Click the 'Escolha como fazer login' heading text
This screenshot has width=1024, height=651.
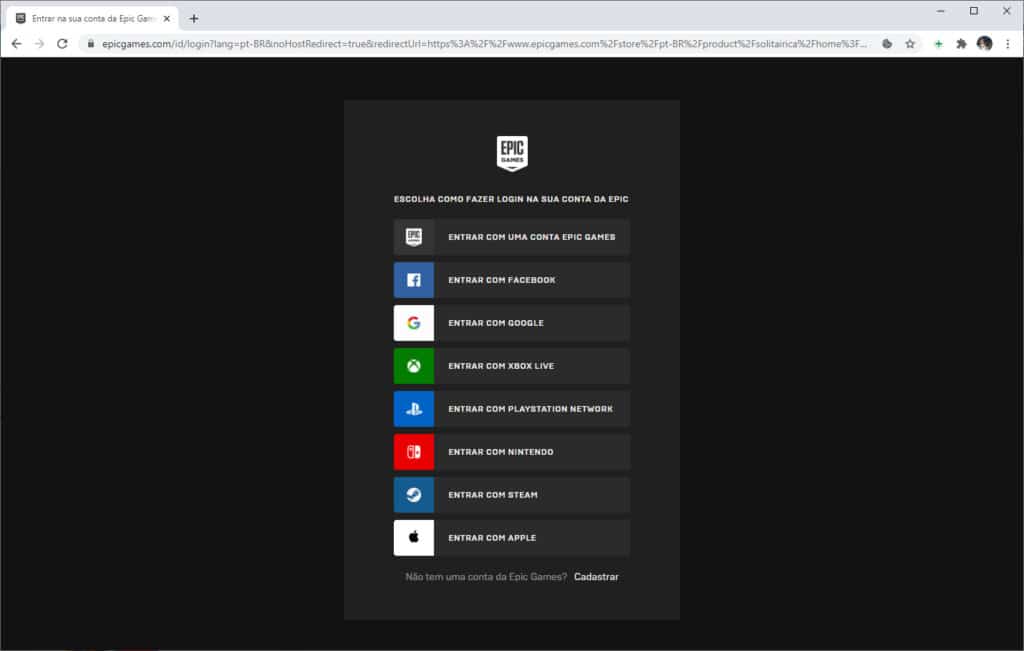coord(511,199)
